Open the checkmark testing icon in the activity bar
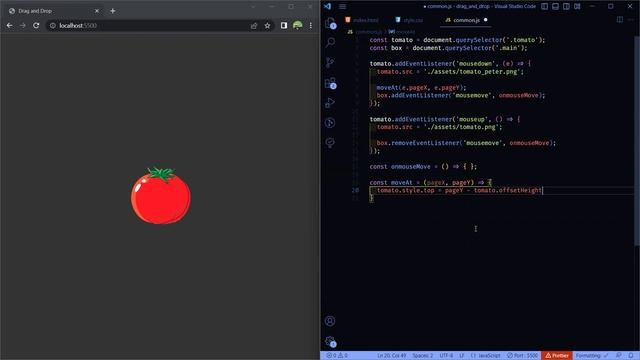Viewport: 640px width, 360px height. tap(330, 142)
